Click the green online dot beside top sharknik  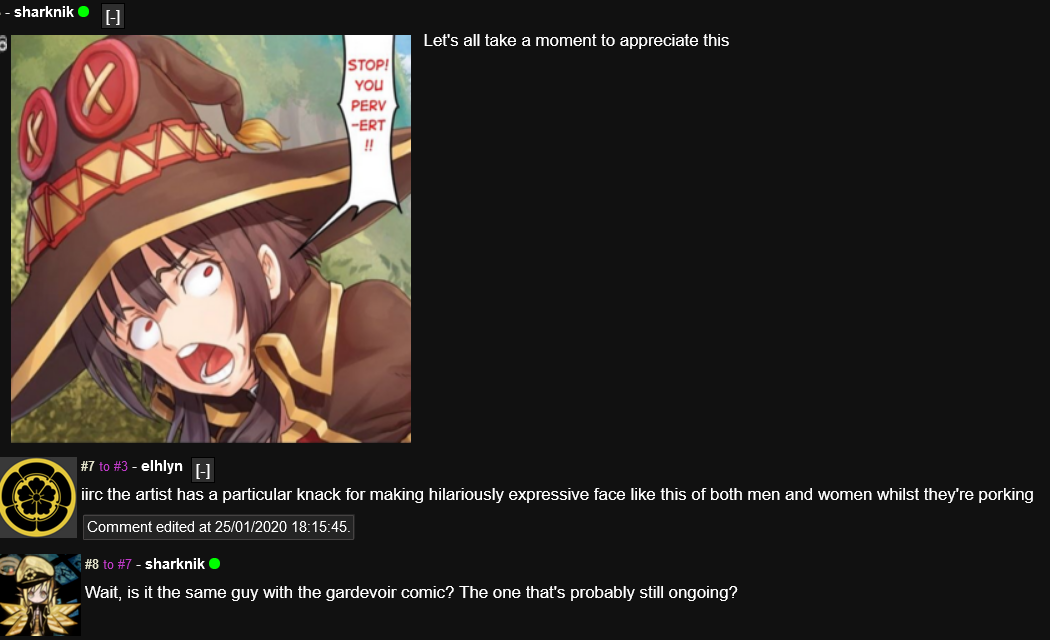[84, 11]
